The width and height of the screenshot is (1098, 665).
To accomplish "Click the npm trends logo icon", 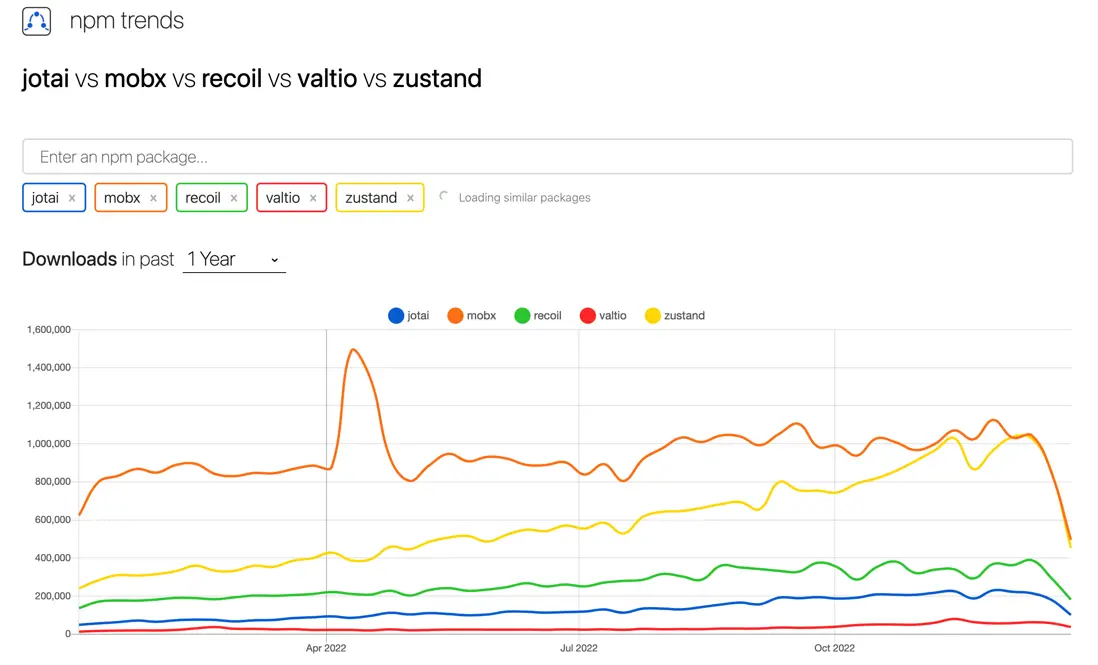I will (x=37, y=21).
